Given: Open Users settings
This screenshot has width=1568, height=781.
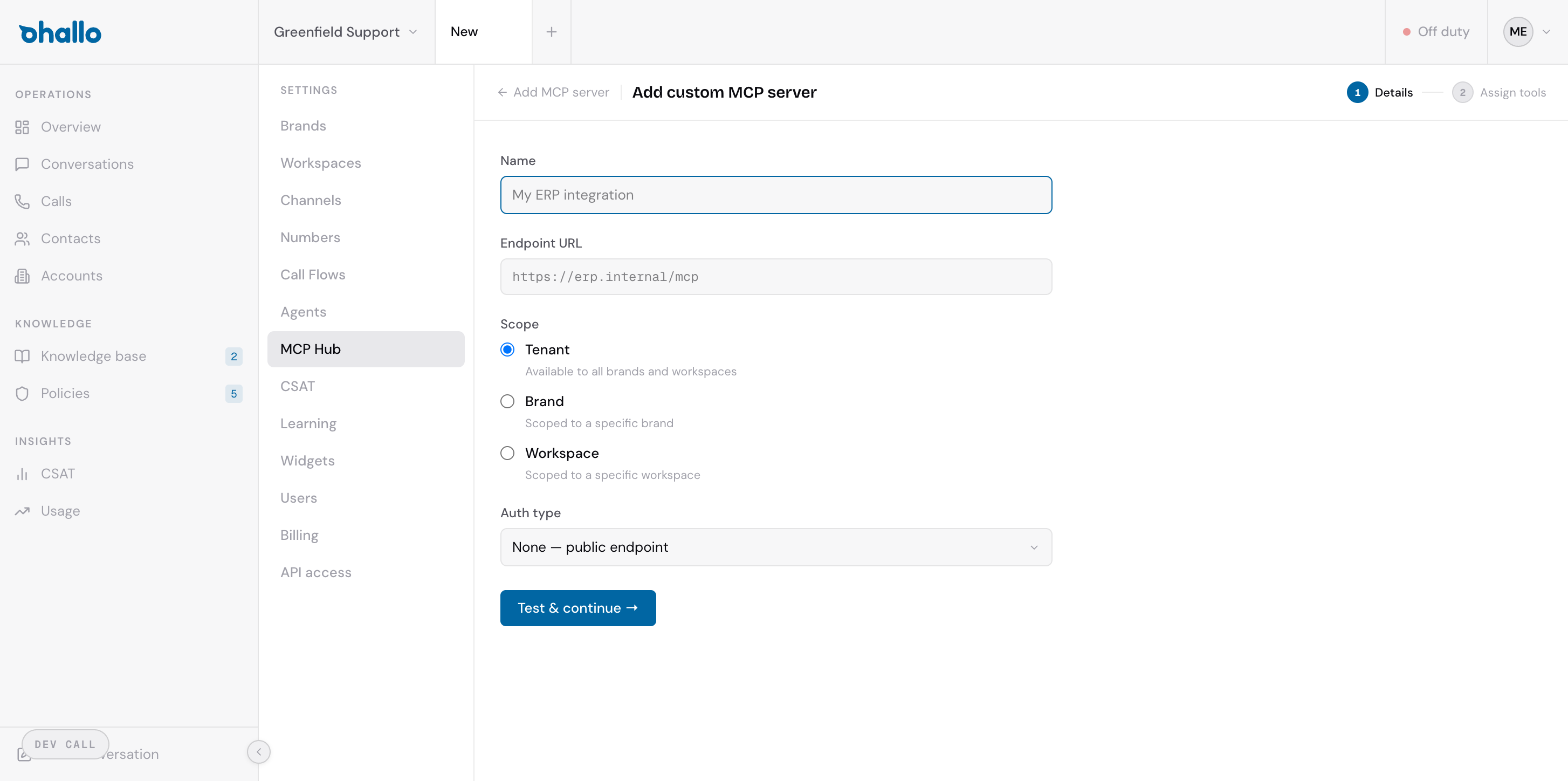Looking at the screenshot, I should (366, 497).
